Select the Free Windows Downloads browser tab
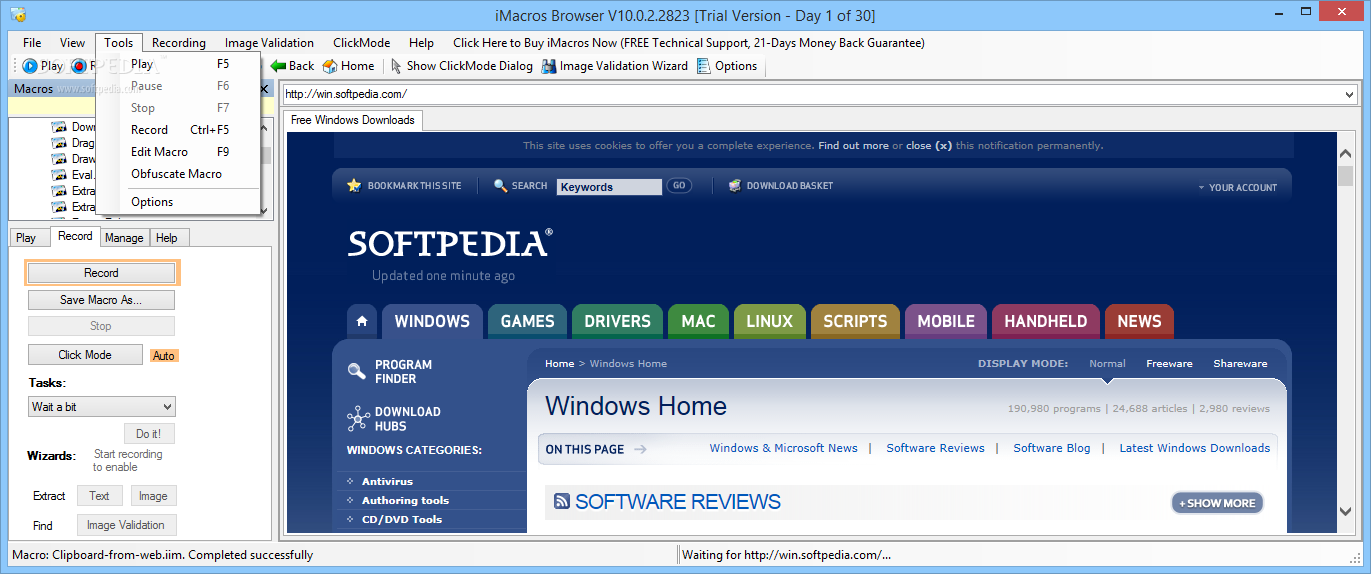Image resolution: width=1371 pixels, height=574 pixels. pos(353,120)
